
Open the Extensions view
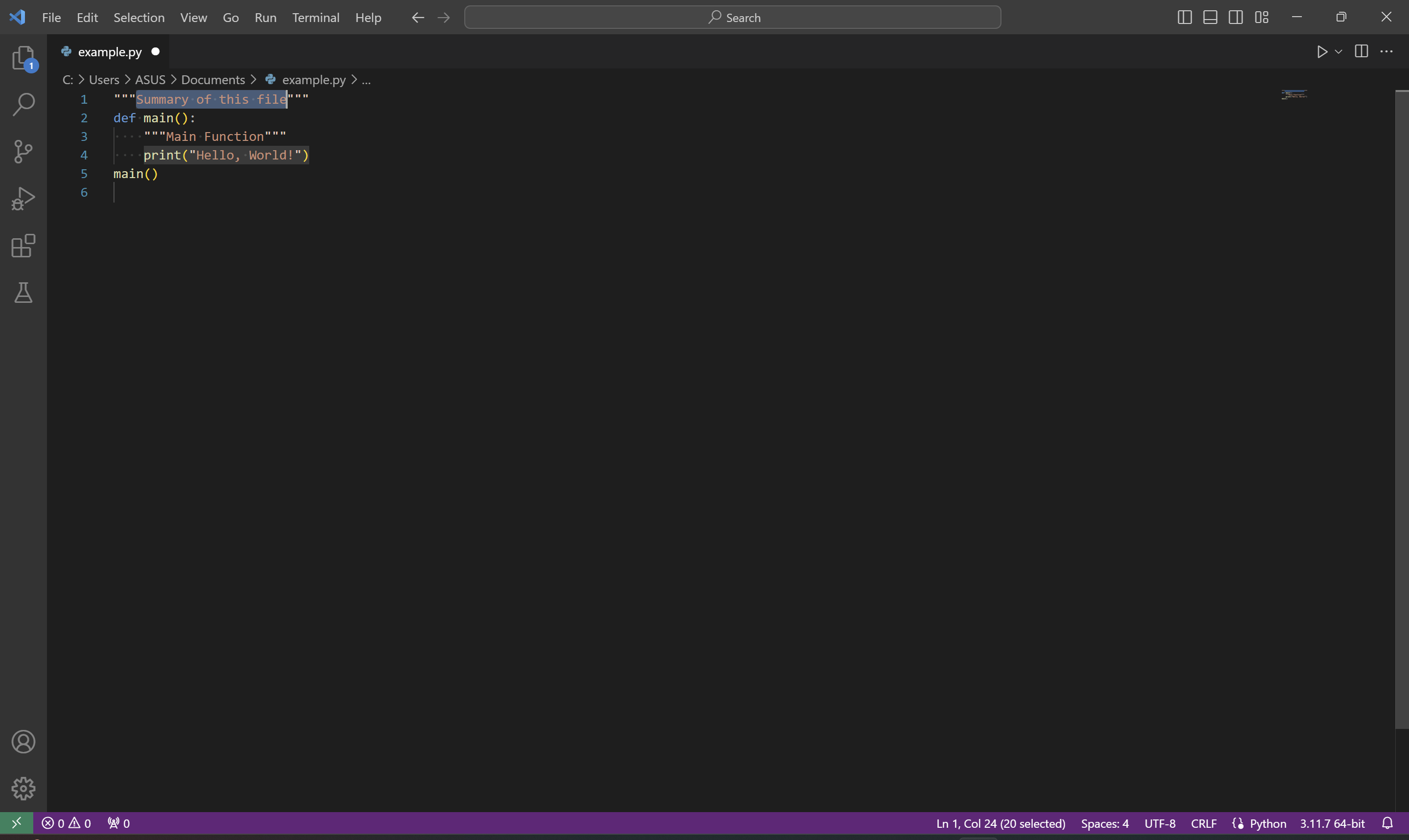coord(23,246)
